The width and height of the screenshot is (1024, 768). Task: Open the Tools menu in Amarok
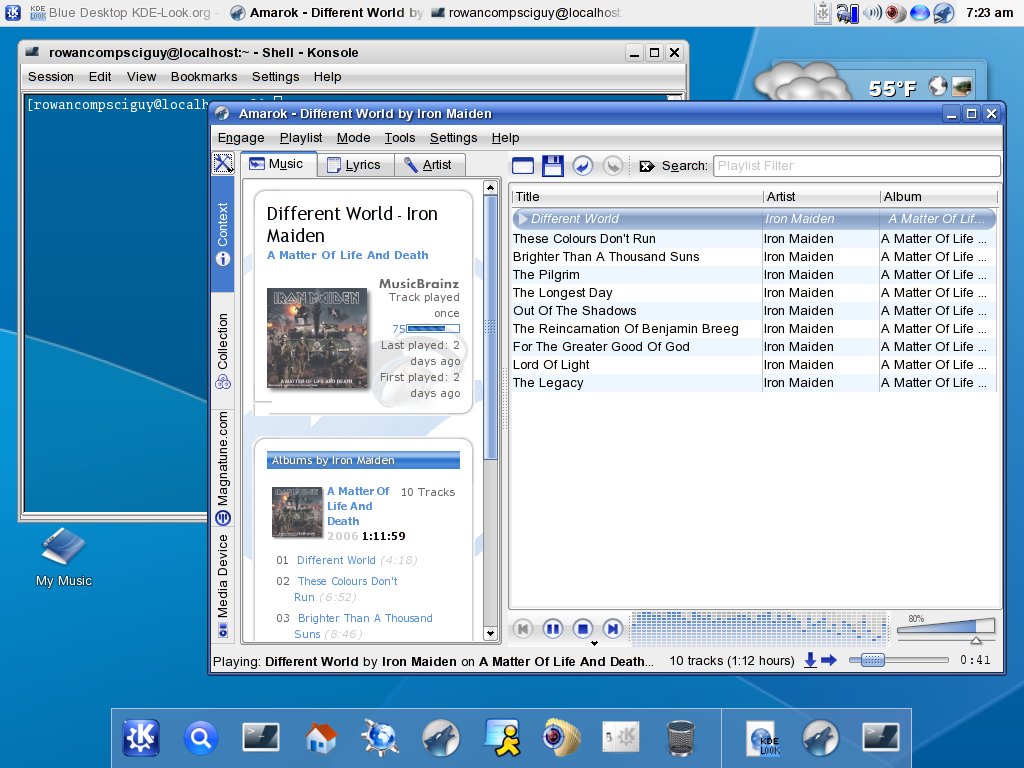[400, 138]
